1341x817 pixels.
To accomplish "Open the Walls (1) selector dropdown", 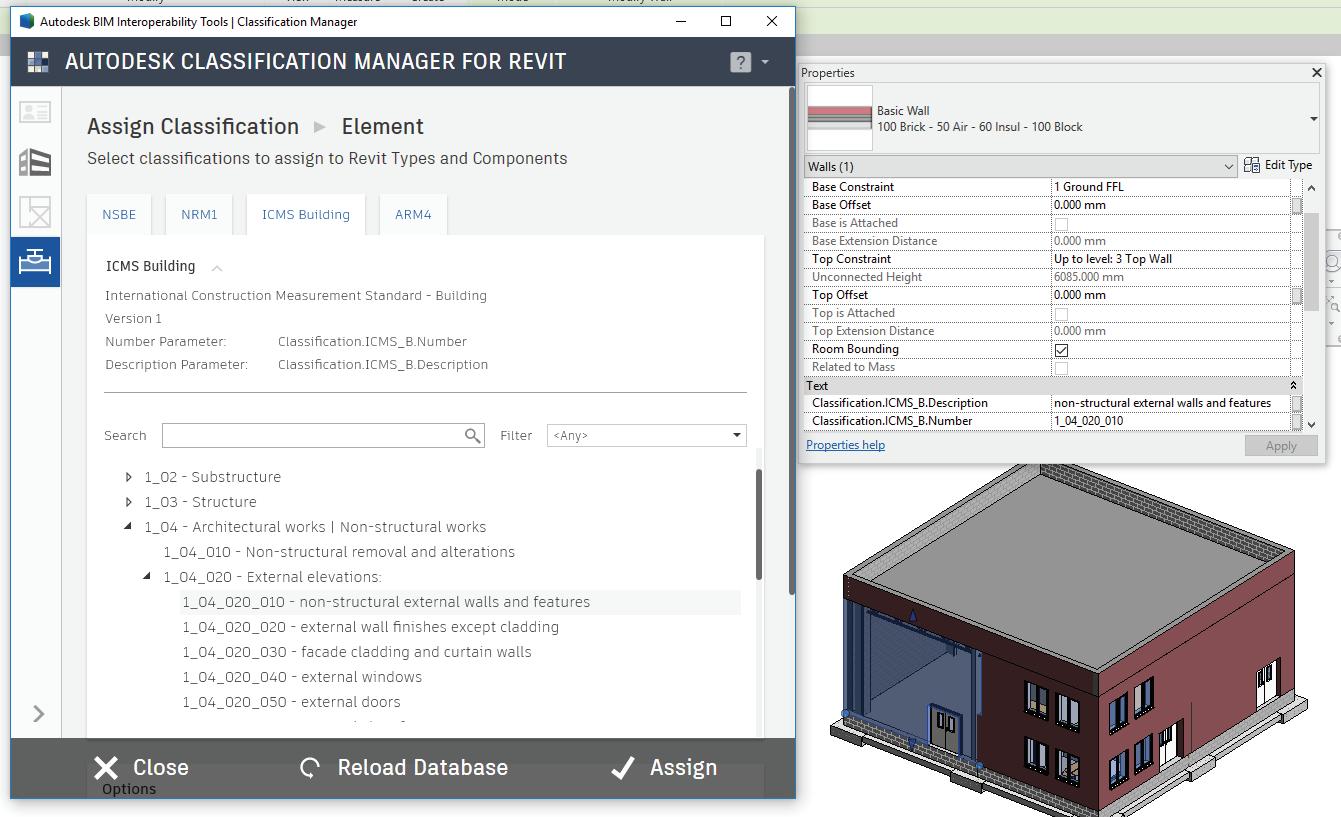I will point(1020,167).
